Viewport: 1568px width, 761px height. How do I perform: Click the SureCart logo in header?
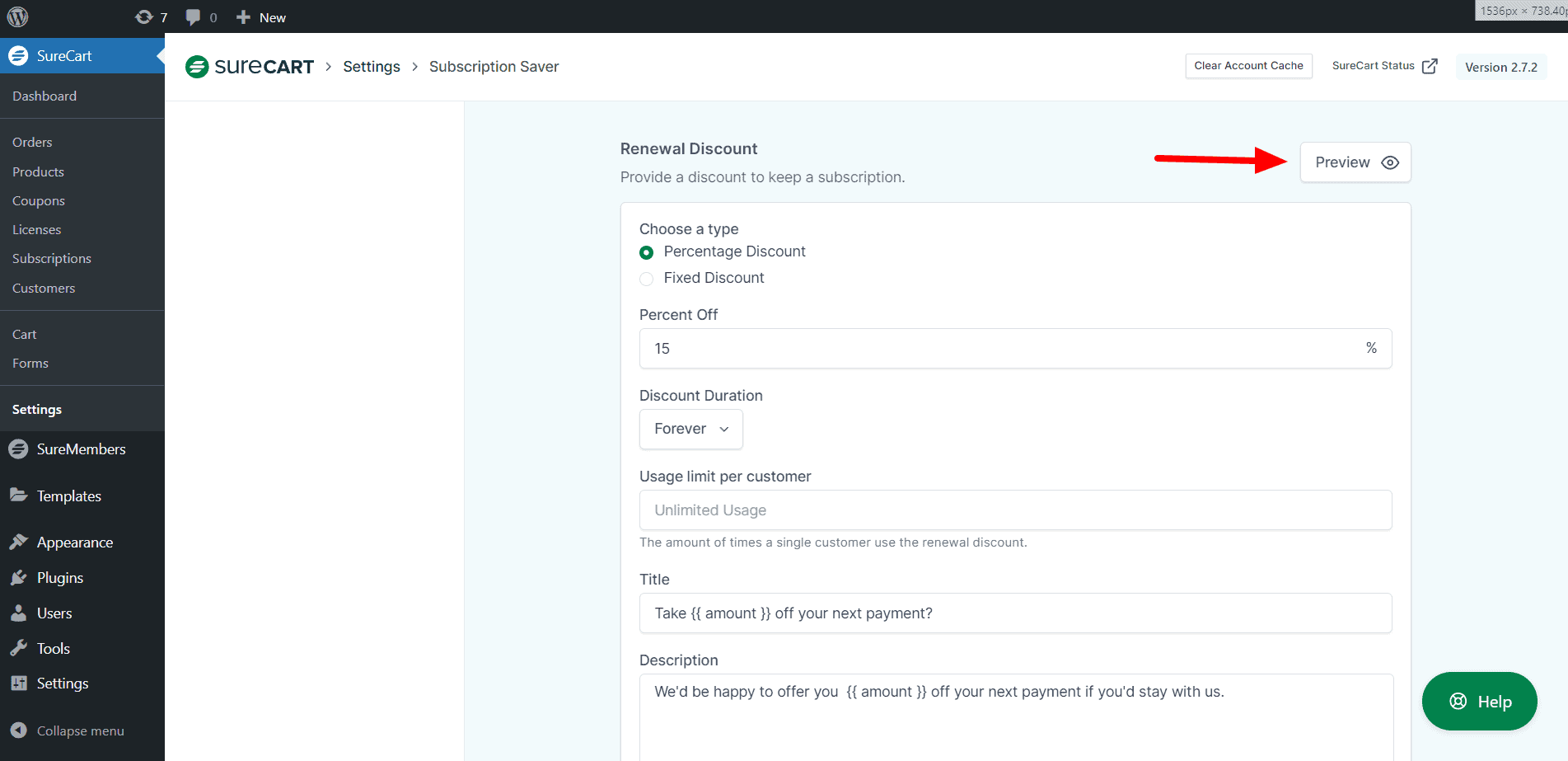pyautogui.click(x=250, y=67)
